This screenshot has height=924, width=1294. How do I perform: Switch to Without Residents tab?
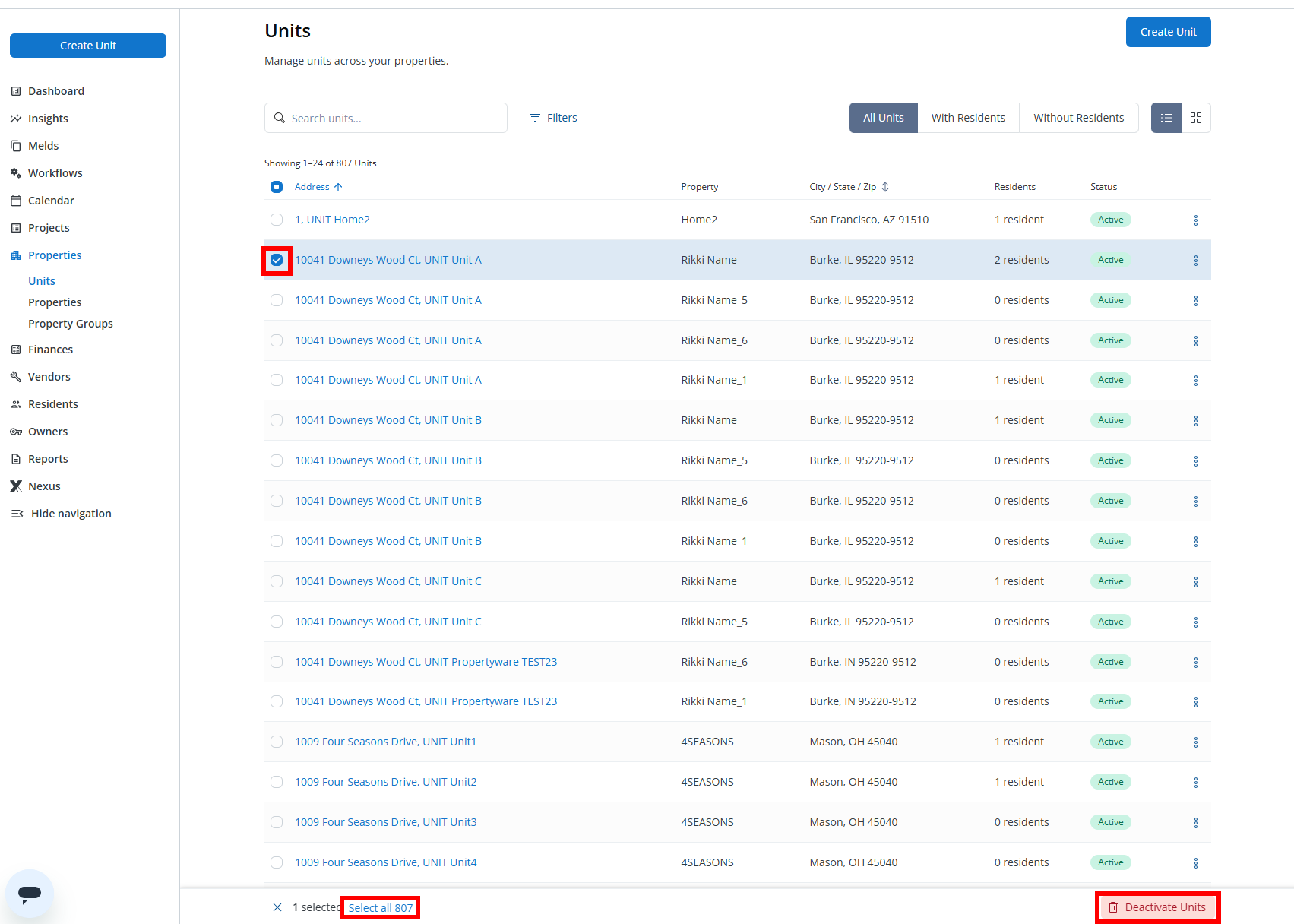pos(1078,118)
